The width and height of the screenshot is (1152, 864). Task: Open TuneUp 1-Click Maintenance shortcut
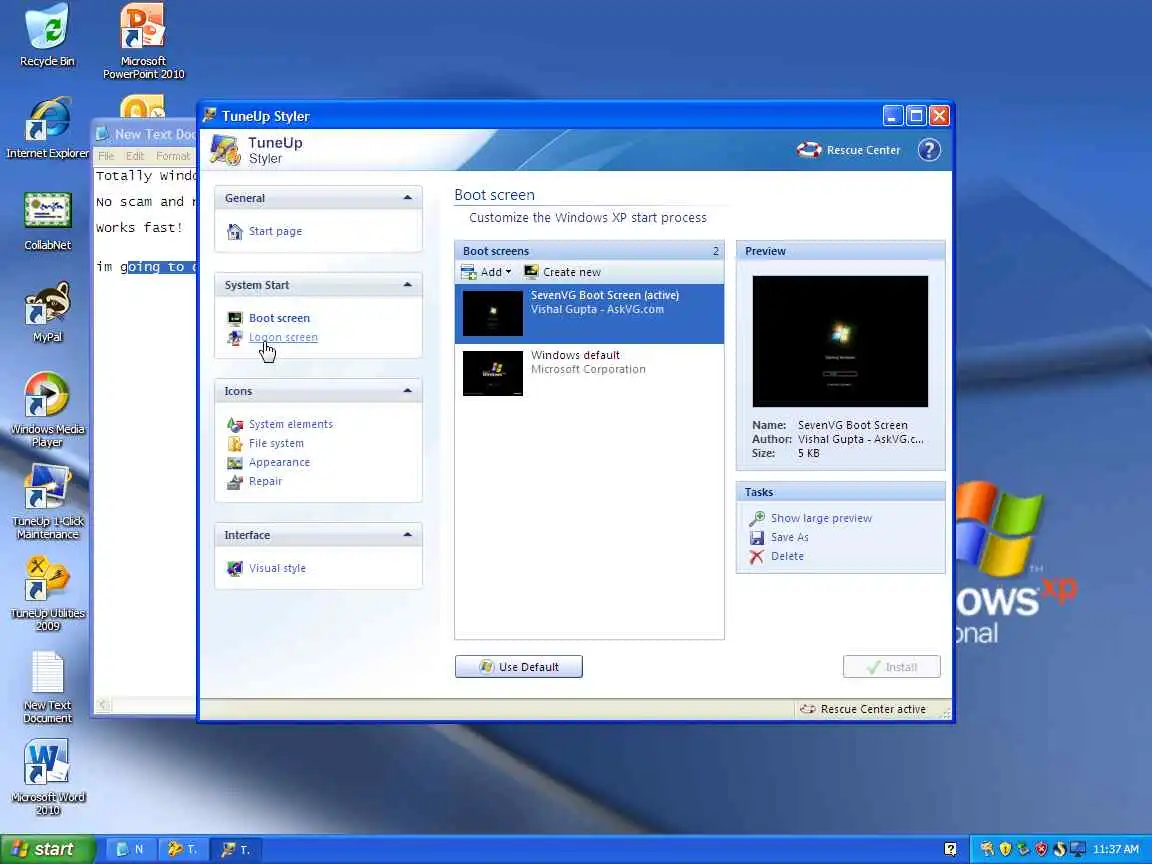47,501
